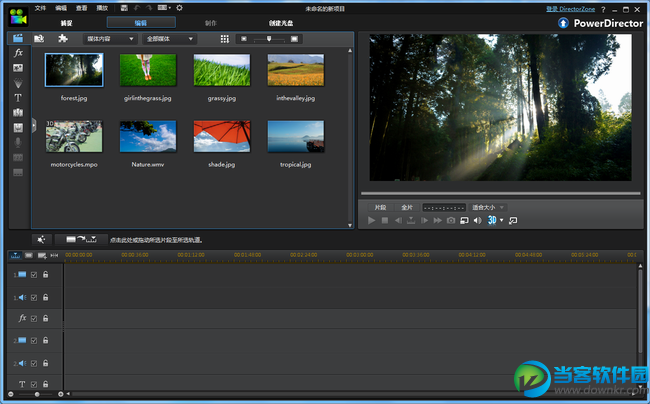Select the forest.jpg thumbnail

coord(74,70)
